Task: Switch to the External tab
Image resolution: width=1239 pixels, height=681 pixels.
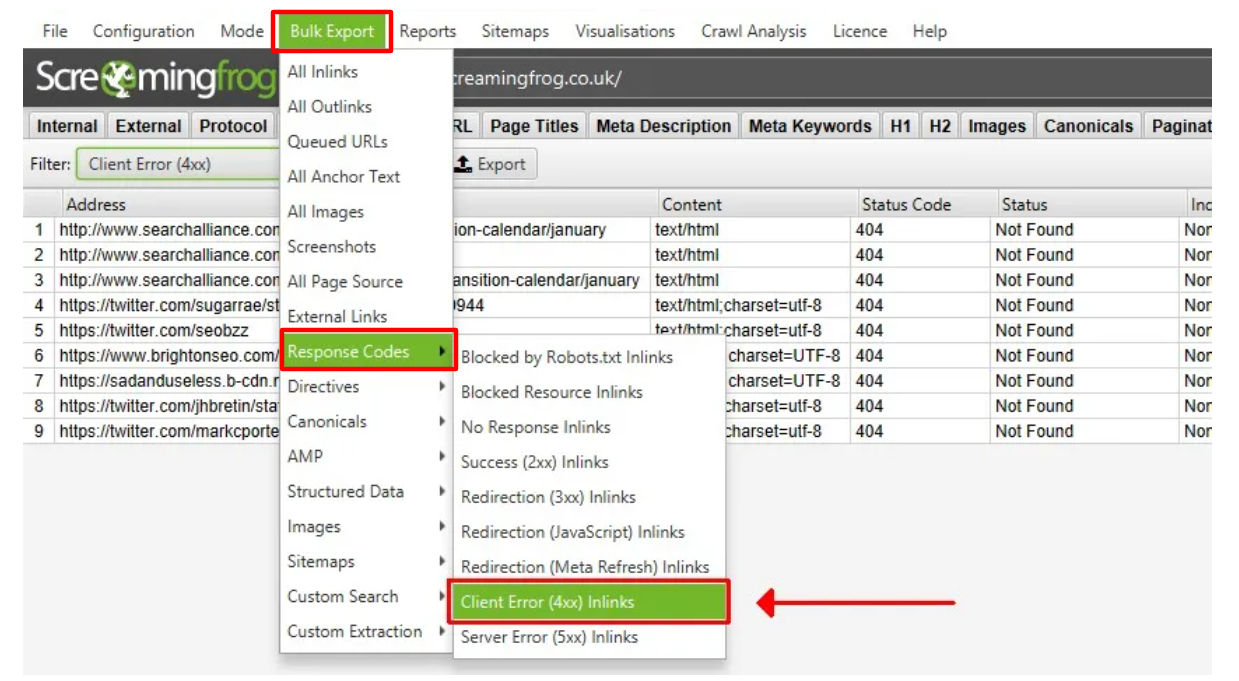Action: [148, 126]
